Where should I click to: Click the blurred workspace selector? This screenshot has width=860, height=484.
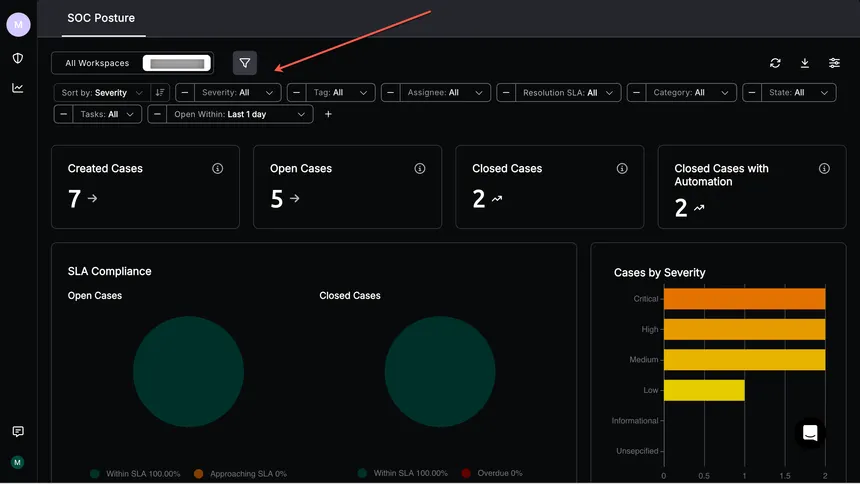tap(177, 63)
